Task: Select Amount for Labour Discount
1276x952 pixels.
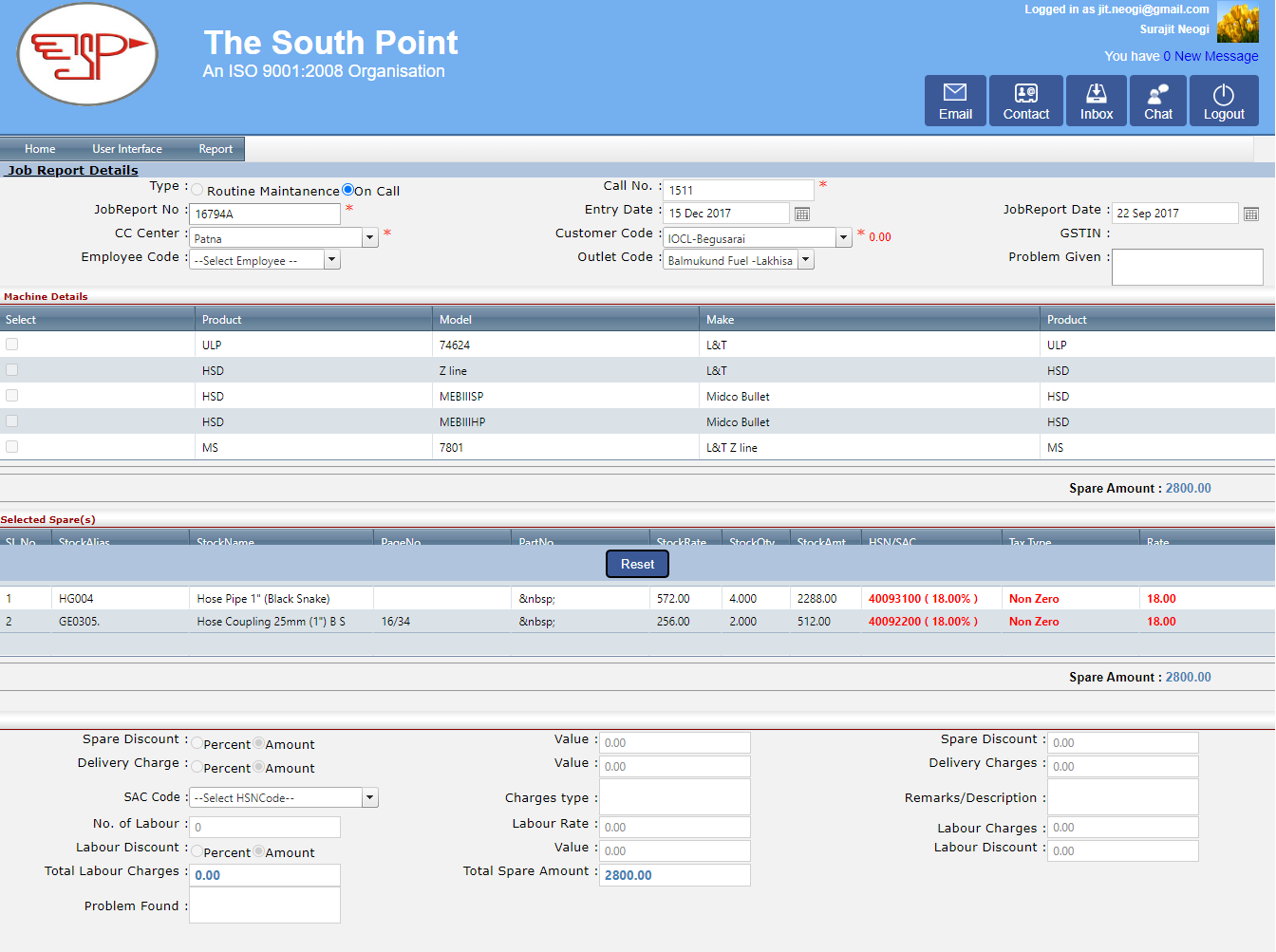Action: click(x=258, y=851)
